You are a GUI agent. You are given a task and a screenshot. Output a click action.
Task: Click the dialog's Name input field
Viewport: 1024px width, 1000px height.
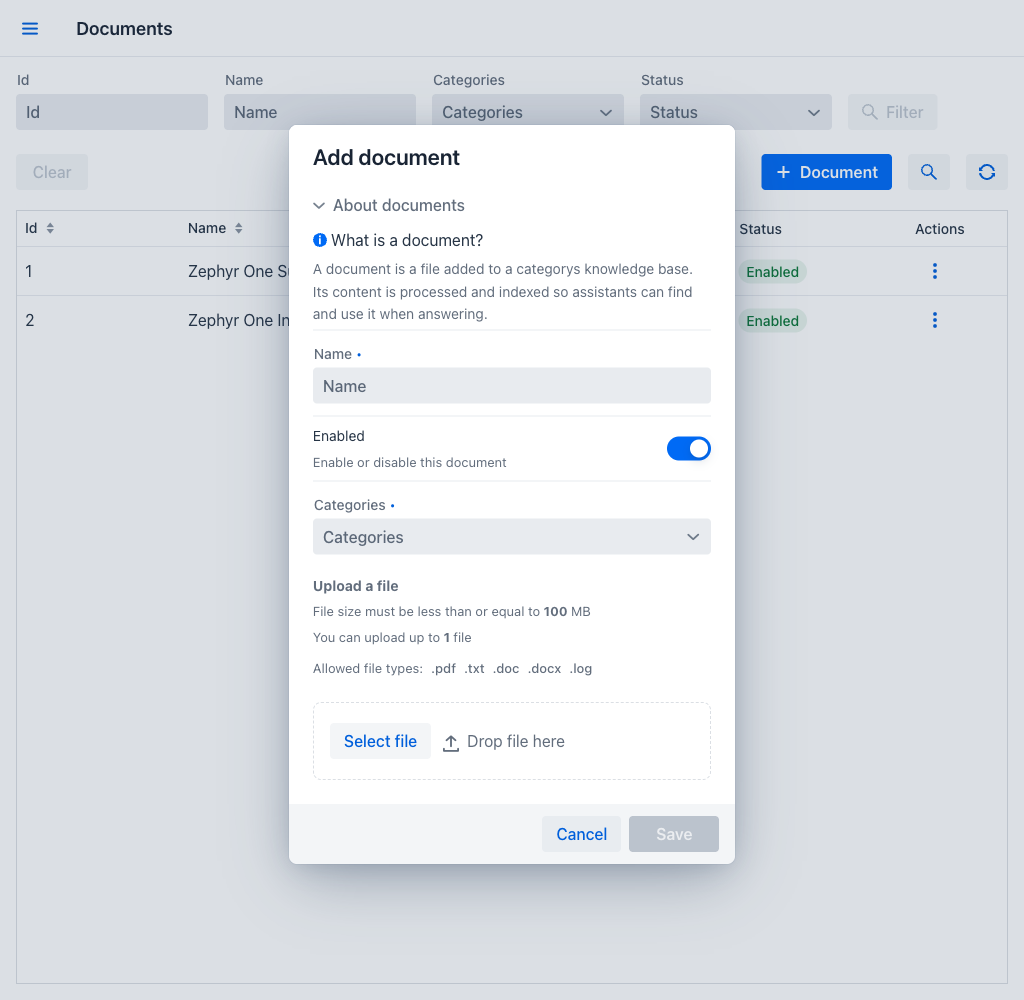511,386
